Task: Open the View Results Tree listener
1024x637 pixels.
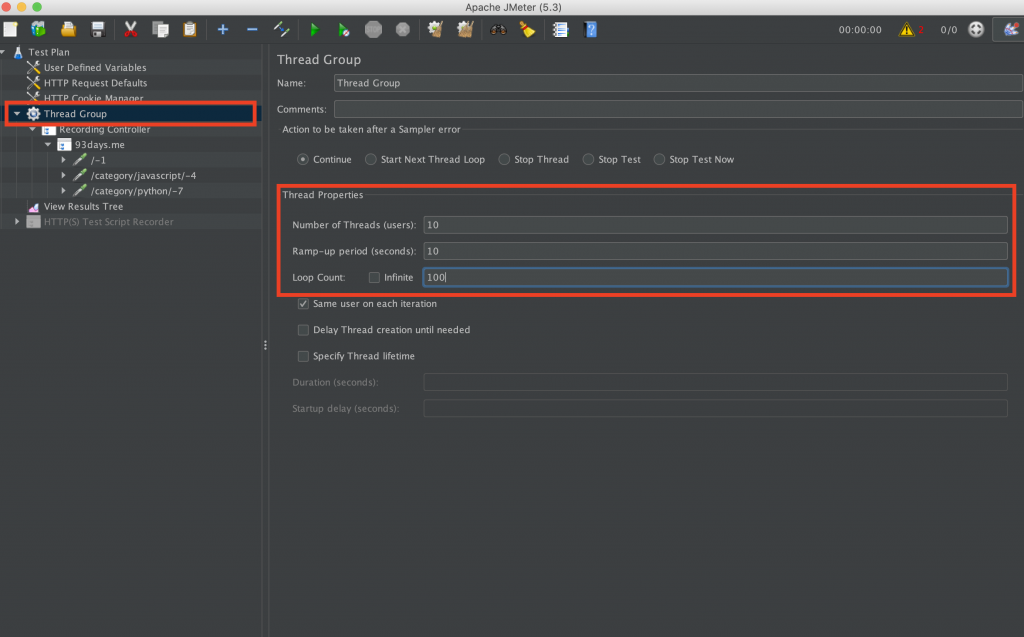Action: pyautogui.click(x=83, y=206)
